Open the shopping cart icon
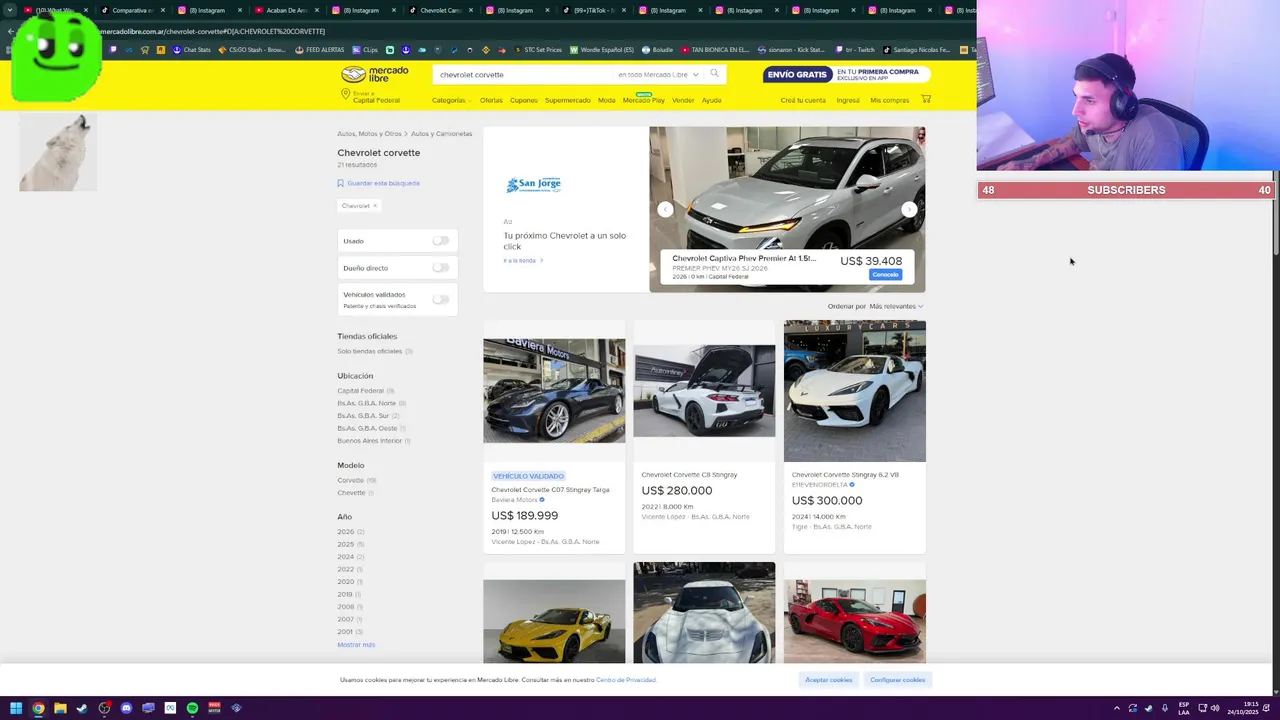Screen dimensions: 1280x720 click(926, 99)
